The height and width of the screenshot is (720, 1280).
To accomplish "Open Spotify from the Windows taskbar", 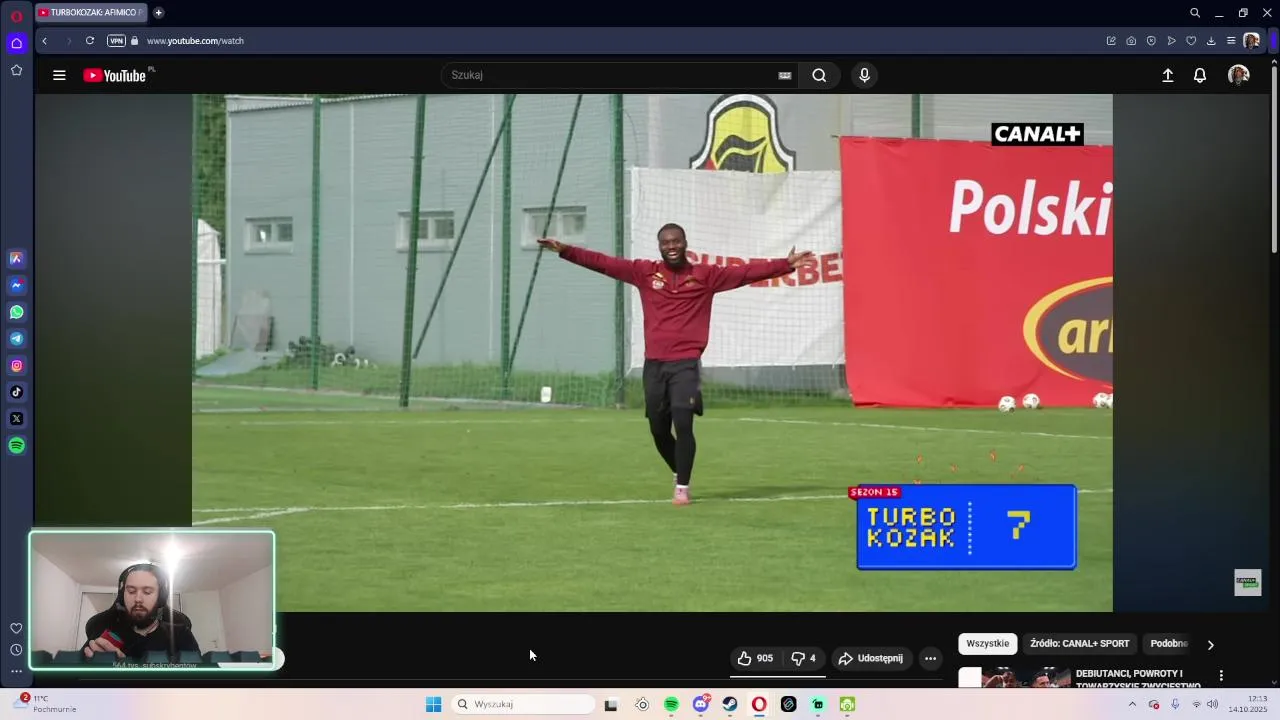I will 671,704.
